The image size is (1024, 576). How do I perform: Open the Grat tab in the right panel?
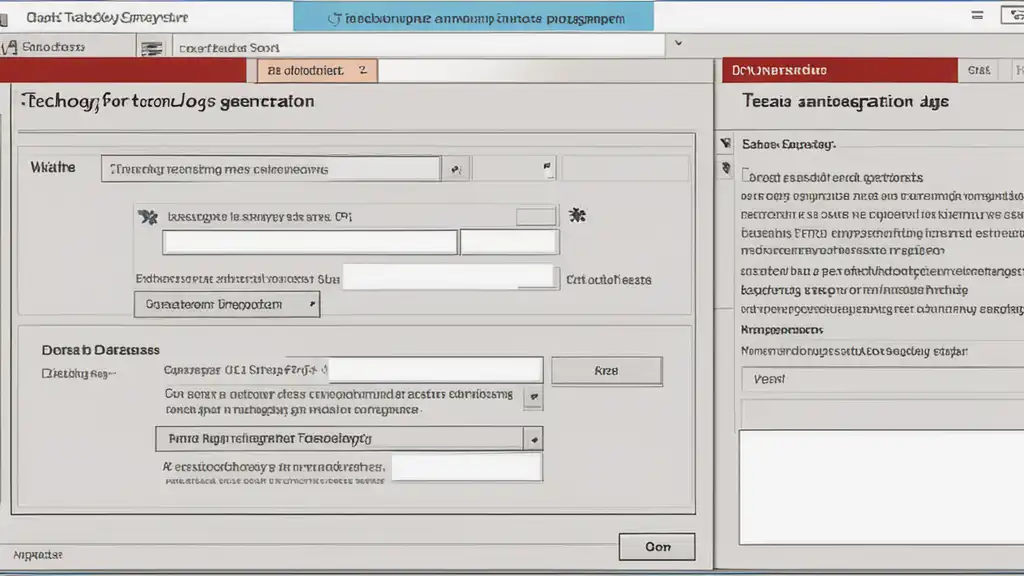pos(978,70)
